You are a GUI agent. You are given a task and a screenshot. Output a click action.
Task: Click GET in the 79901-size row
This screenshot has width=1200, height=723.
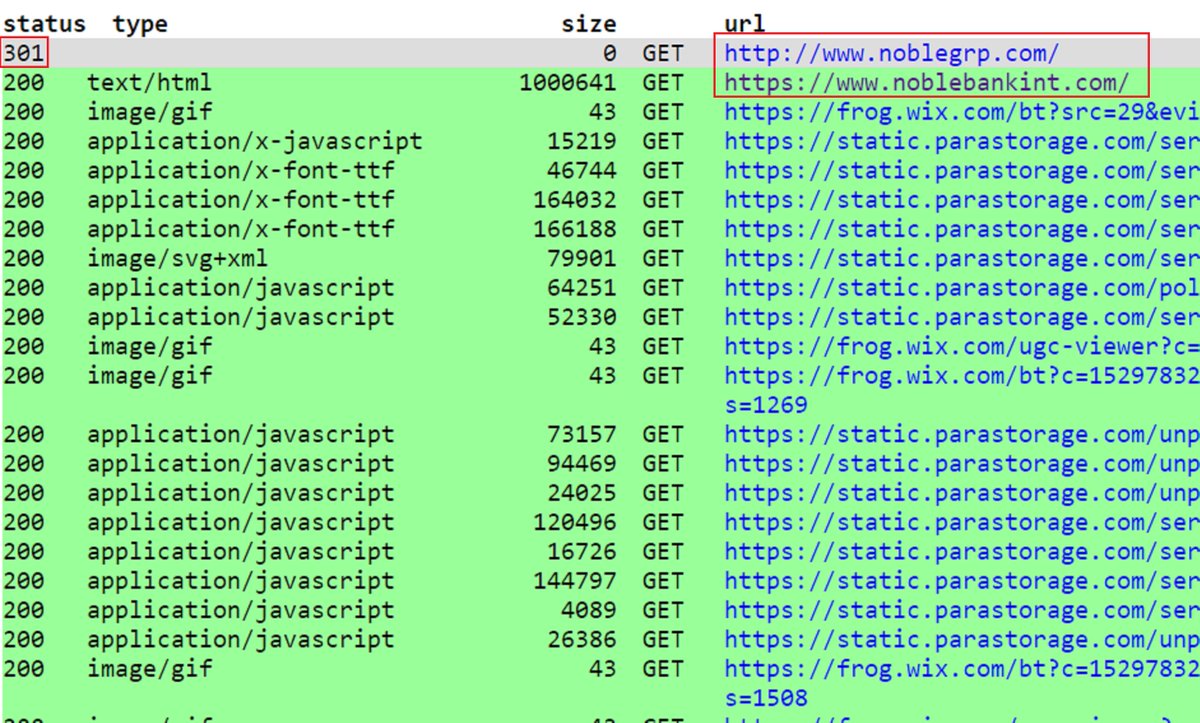663,258
